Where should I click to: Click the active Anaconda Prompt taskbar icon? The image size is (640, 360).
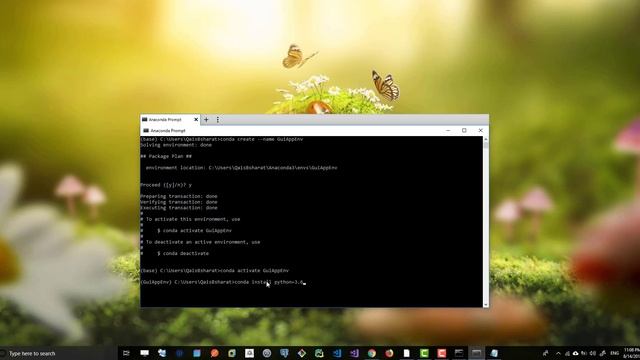[x=476, y=353]
